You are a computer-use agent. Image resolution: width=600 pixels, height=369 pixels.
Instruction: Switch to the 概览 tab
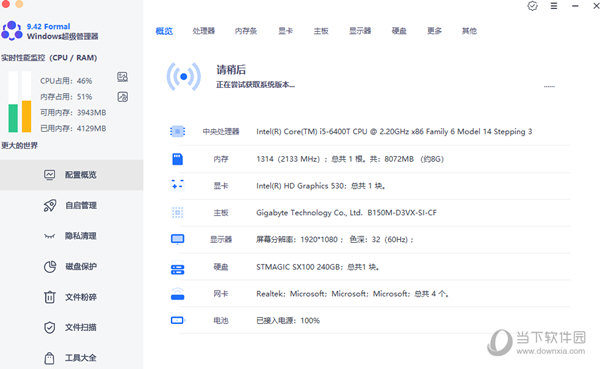(164, 31)
